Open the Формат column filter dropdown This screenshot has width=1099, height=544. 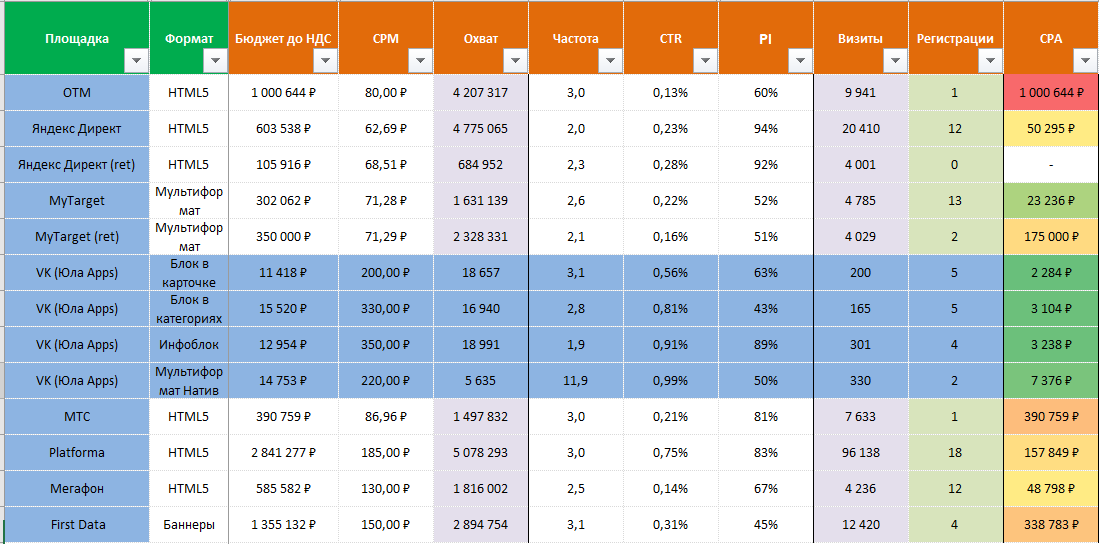[213, 61]
